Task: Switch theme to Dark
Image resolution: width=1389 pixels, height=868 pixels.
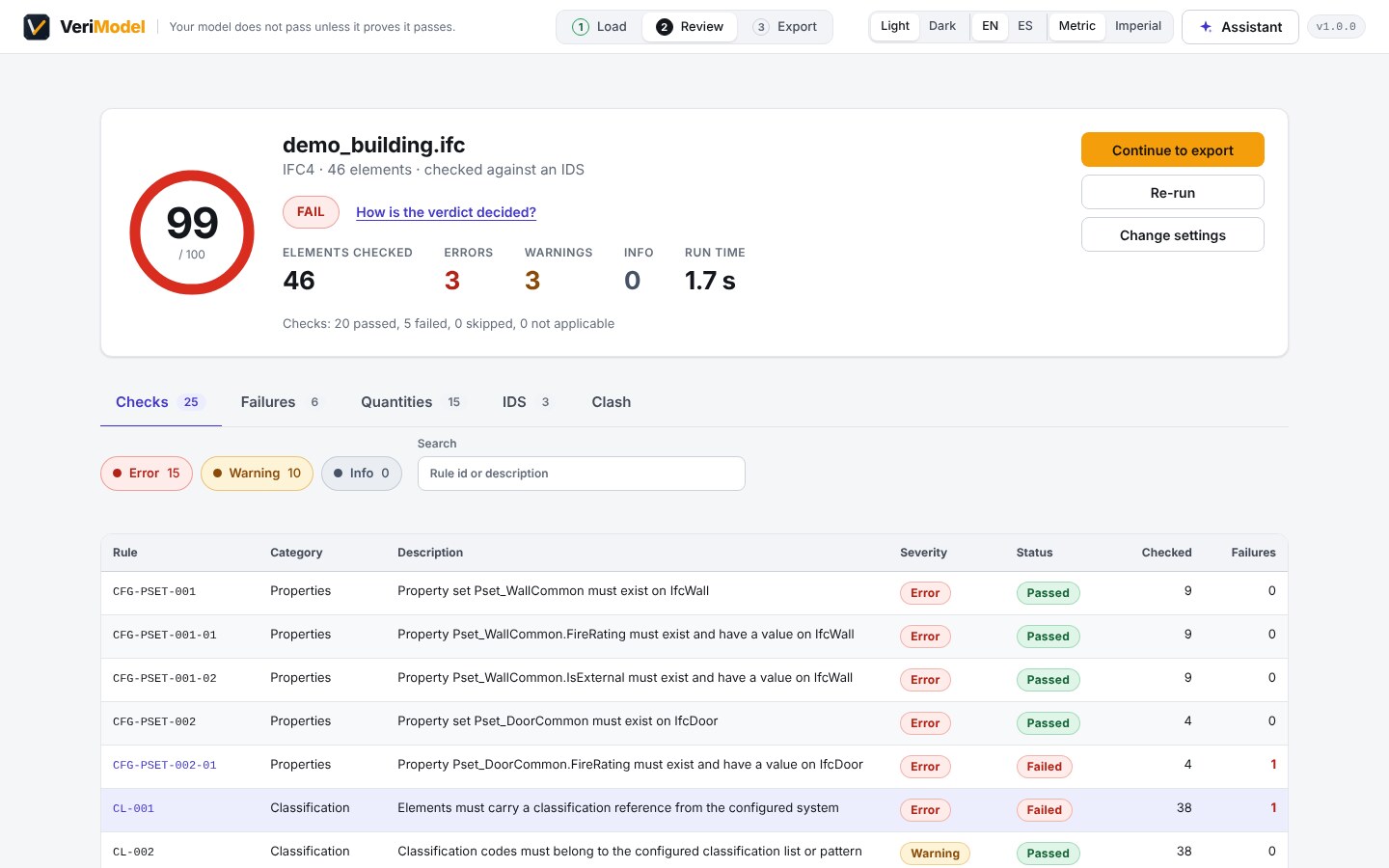Action: click(942, 26)
